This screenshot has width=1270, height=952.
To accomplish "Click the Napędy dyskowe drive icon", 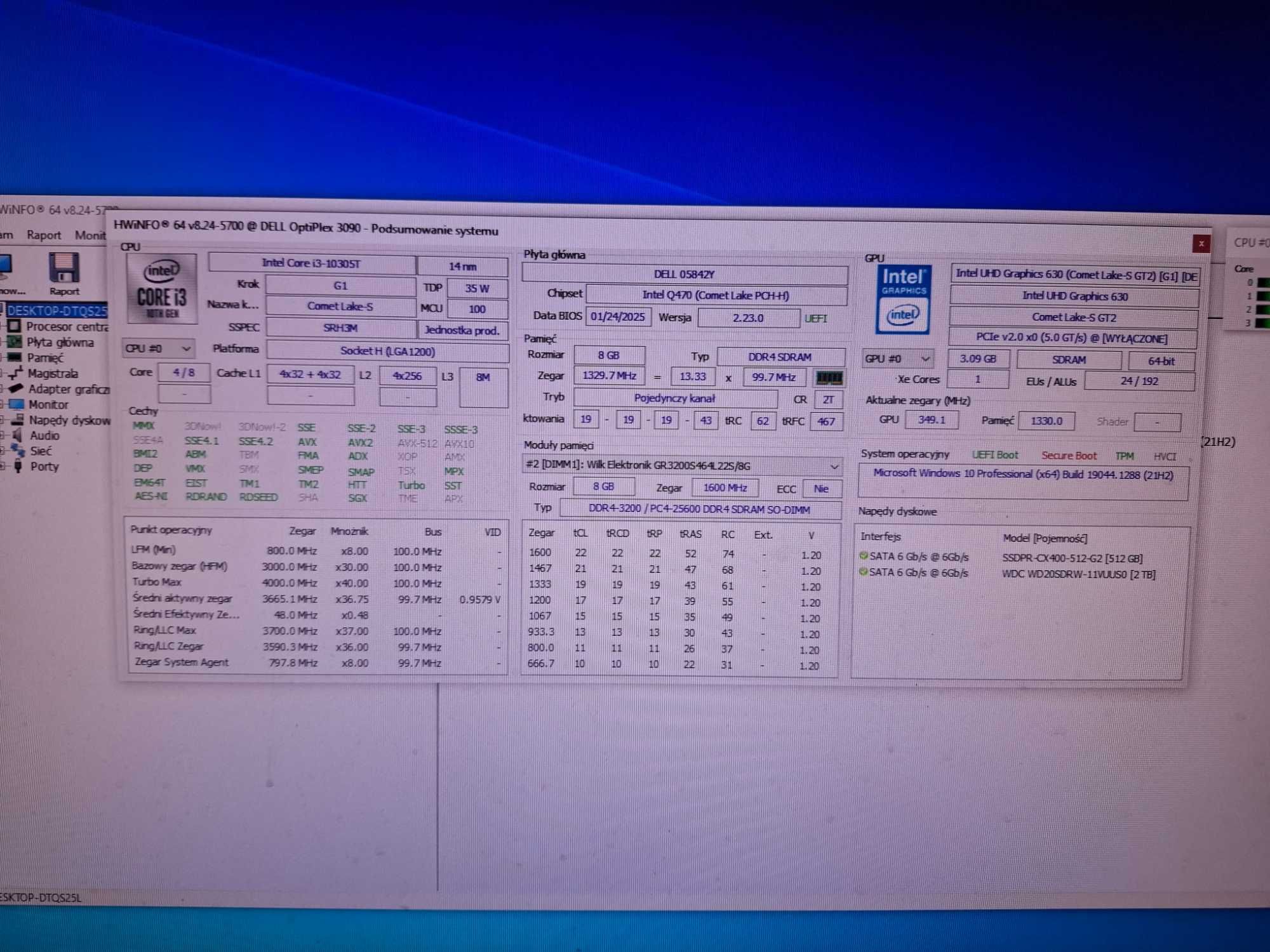I will coord(18,420).
